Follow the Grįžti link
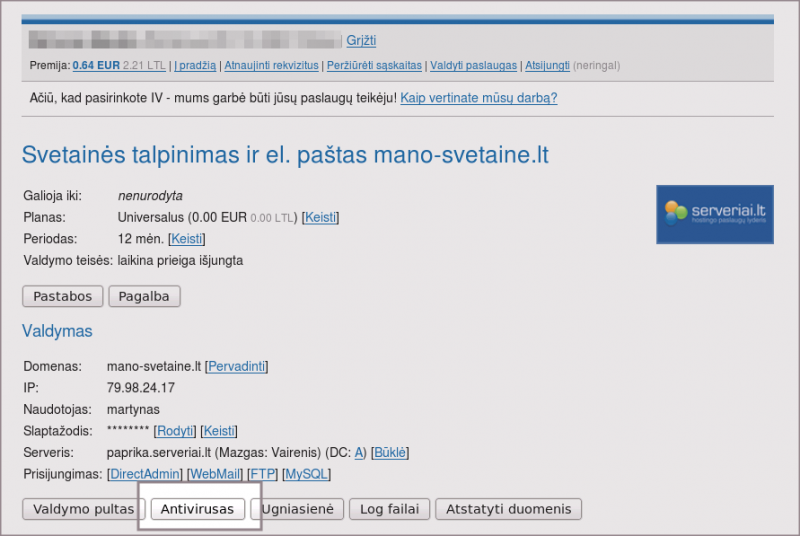The width and height of the screenshot is (800, 536). click(361, 41)
